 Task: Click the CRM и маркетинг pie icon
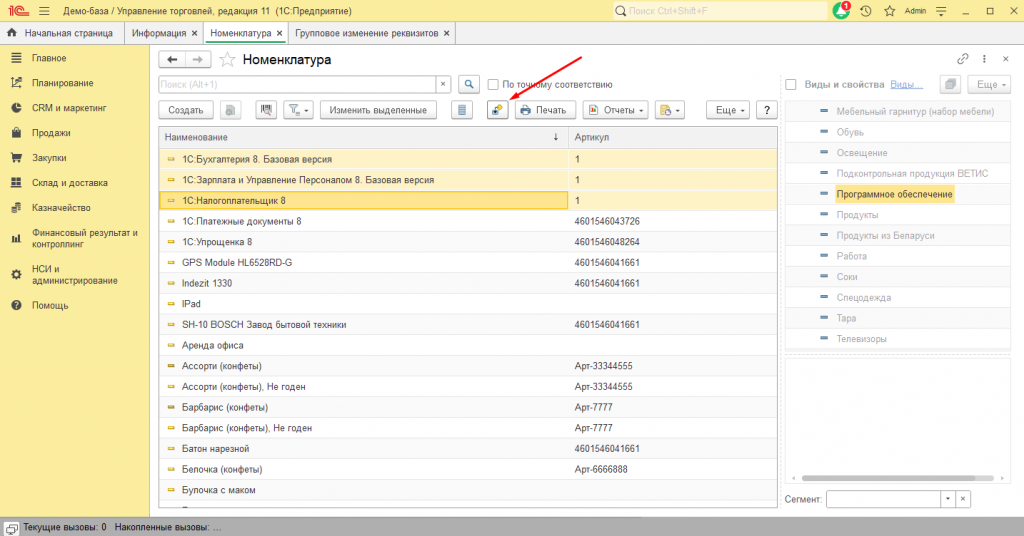click(16, 108)
